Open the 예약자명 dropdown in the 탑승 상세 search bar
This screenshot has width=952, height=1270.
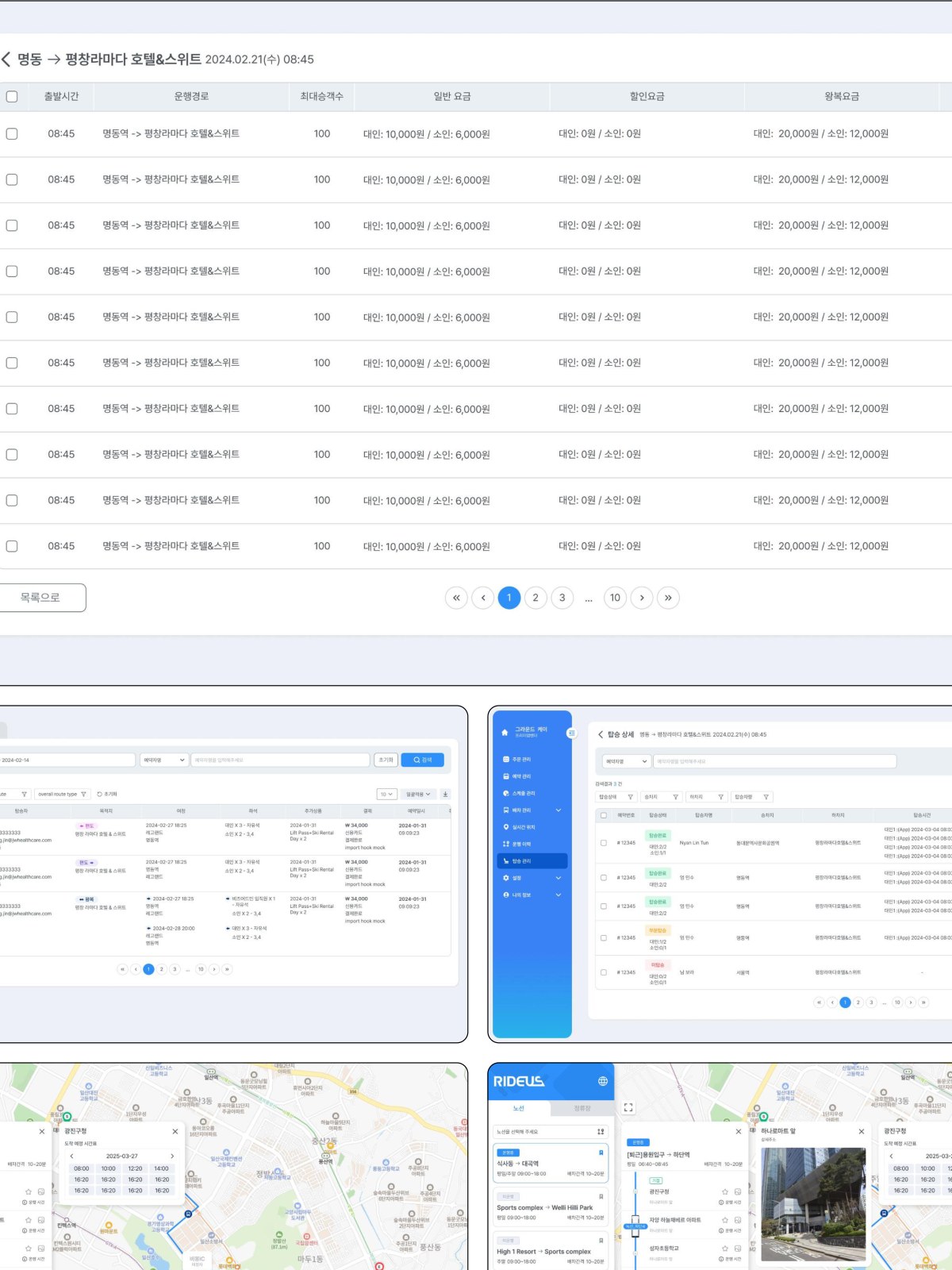click(x=627, y=761)
